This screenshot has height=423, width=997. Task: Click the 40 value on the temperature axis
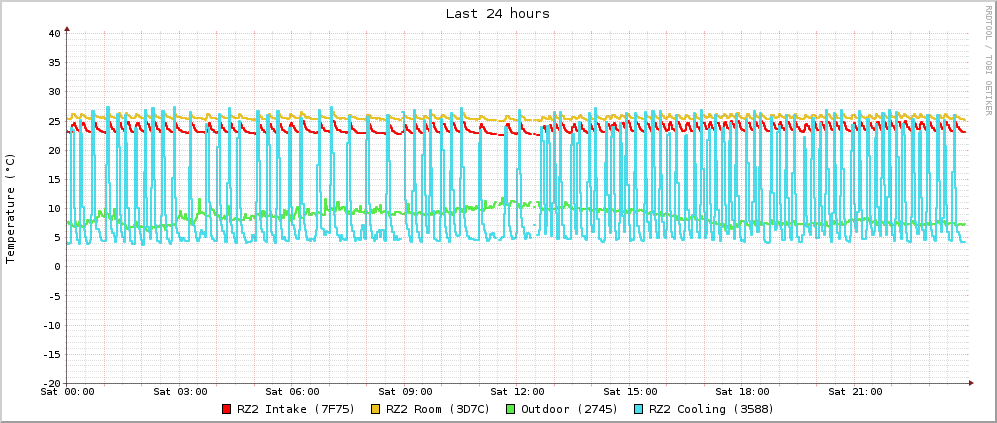click(x=54, y=33)
